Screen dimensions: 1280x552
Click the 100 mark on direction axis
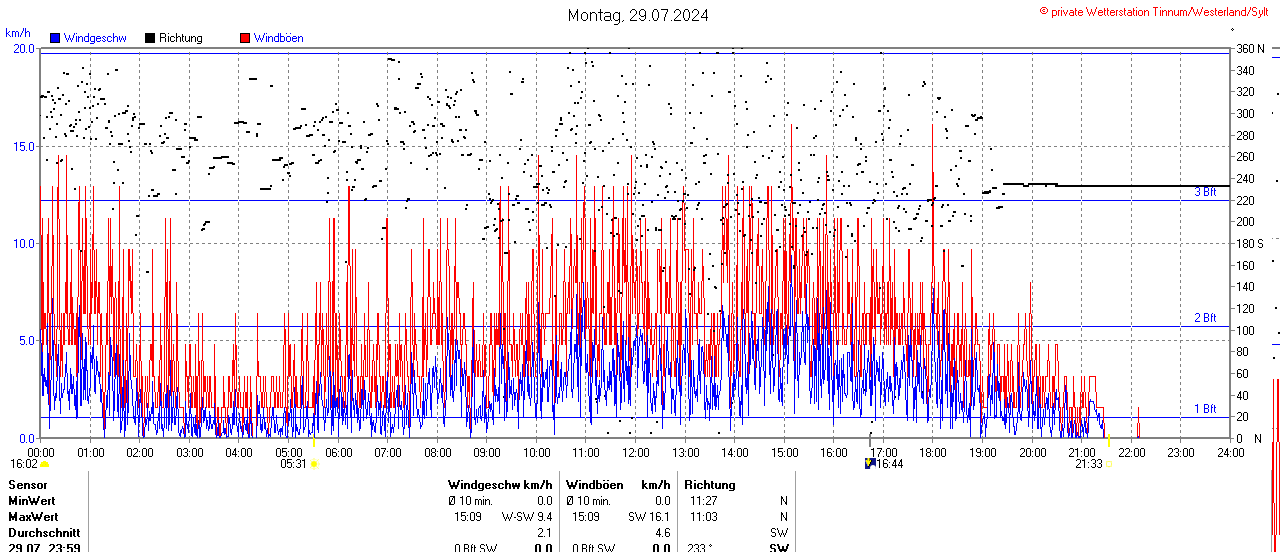[x=1245, y=330]
